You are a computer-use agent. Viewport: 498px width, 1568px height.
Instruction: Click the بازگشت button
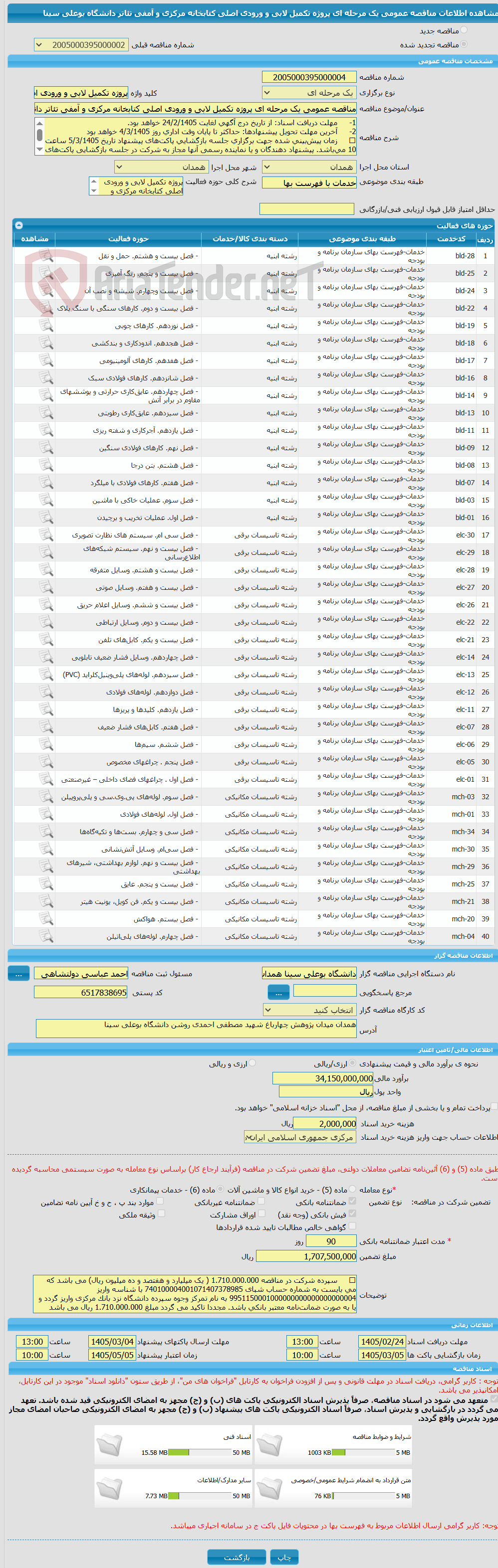tap(237, 1557)
